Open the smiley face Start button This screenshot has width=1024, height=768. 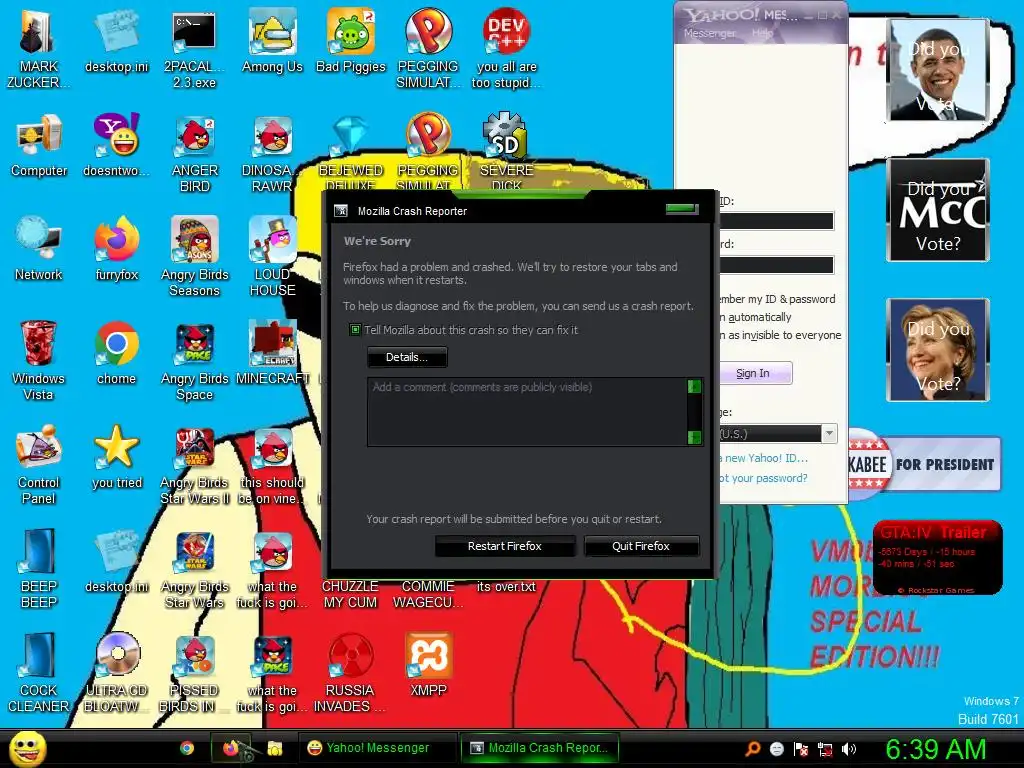[27, 748]
